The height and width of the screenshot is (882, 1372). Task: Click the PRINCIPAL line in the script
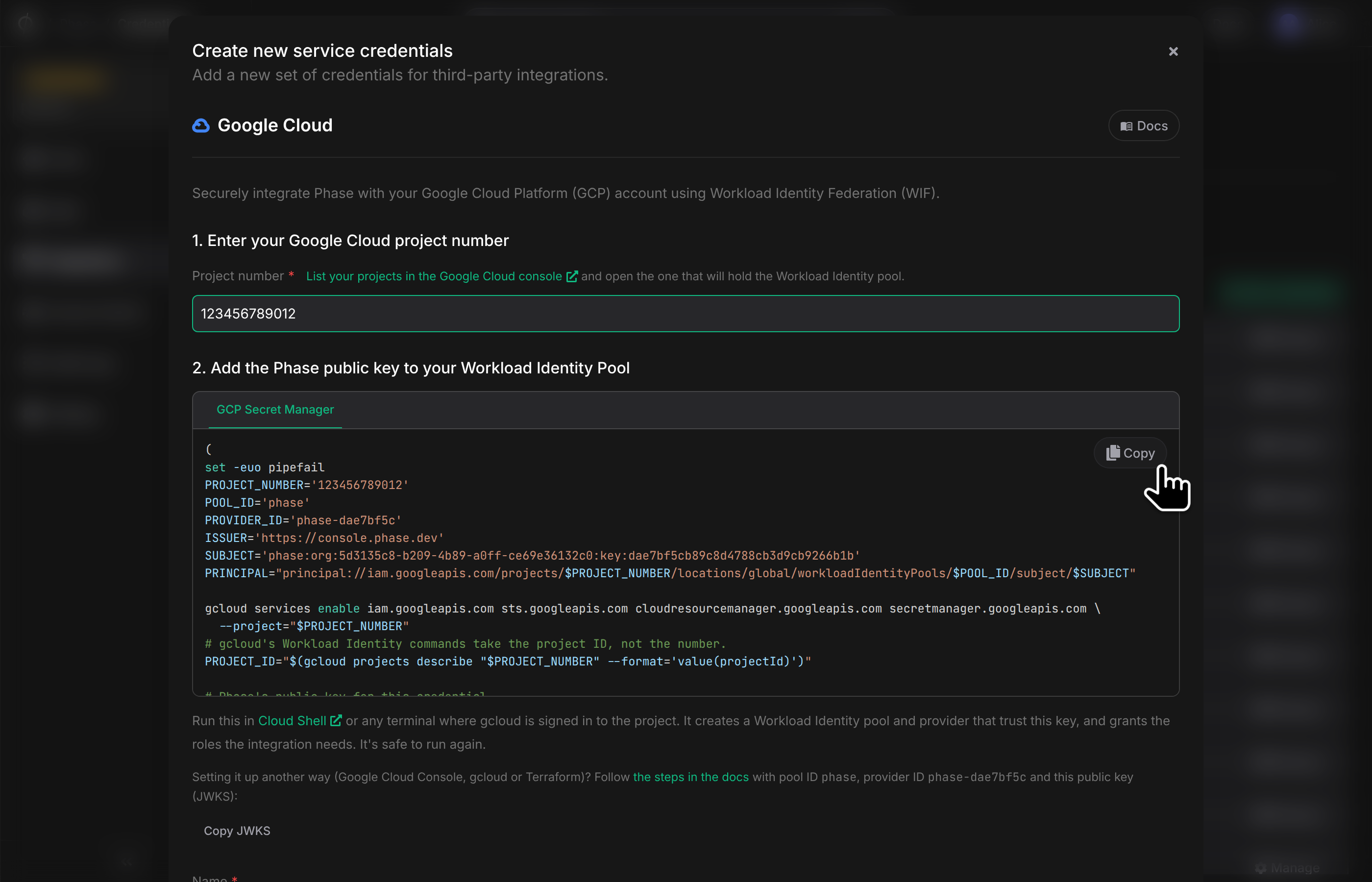670,573
